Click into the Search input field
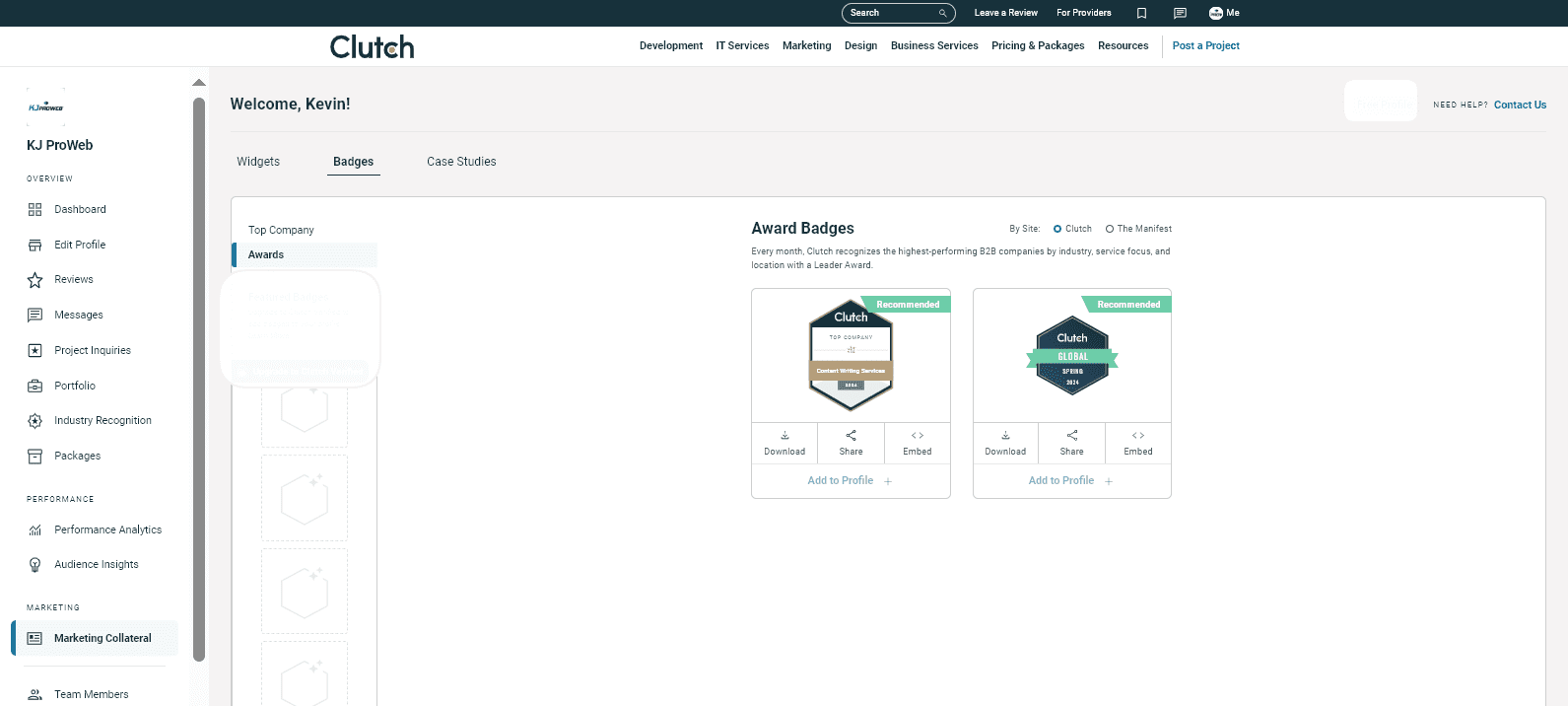1568x706 pixels. (887, 13)
